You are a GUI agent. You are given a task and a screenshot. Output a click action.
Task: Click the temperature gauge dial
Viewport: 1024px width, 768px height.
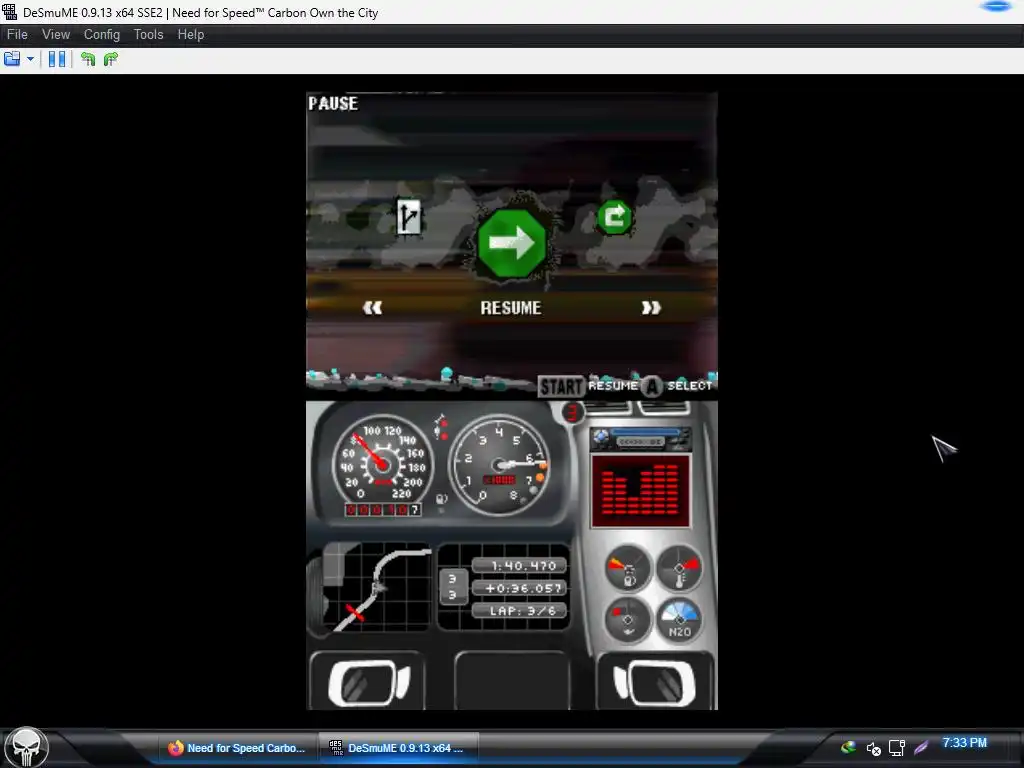pyautogui.click(x=679, y=568)
